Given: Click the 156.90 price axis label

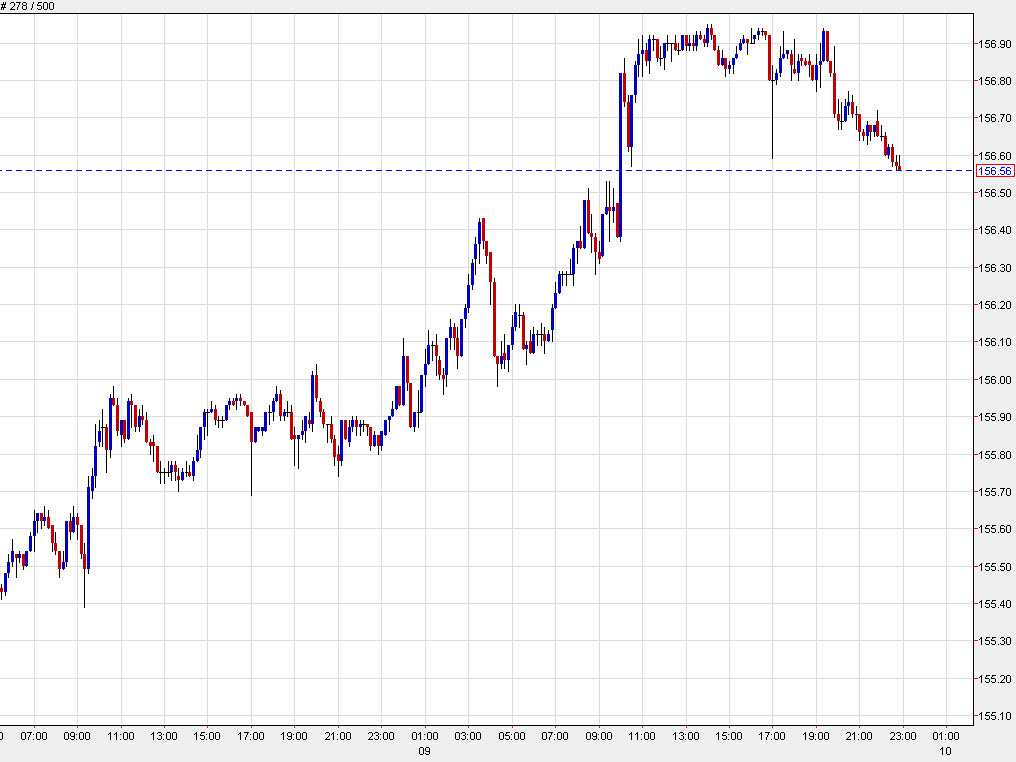Looking at the screenshot, I should coord(993,44).
